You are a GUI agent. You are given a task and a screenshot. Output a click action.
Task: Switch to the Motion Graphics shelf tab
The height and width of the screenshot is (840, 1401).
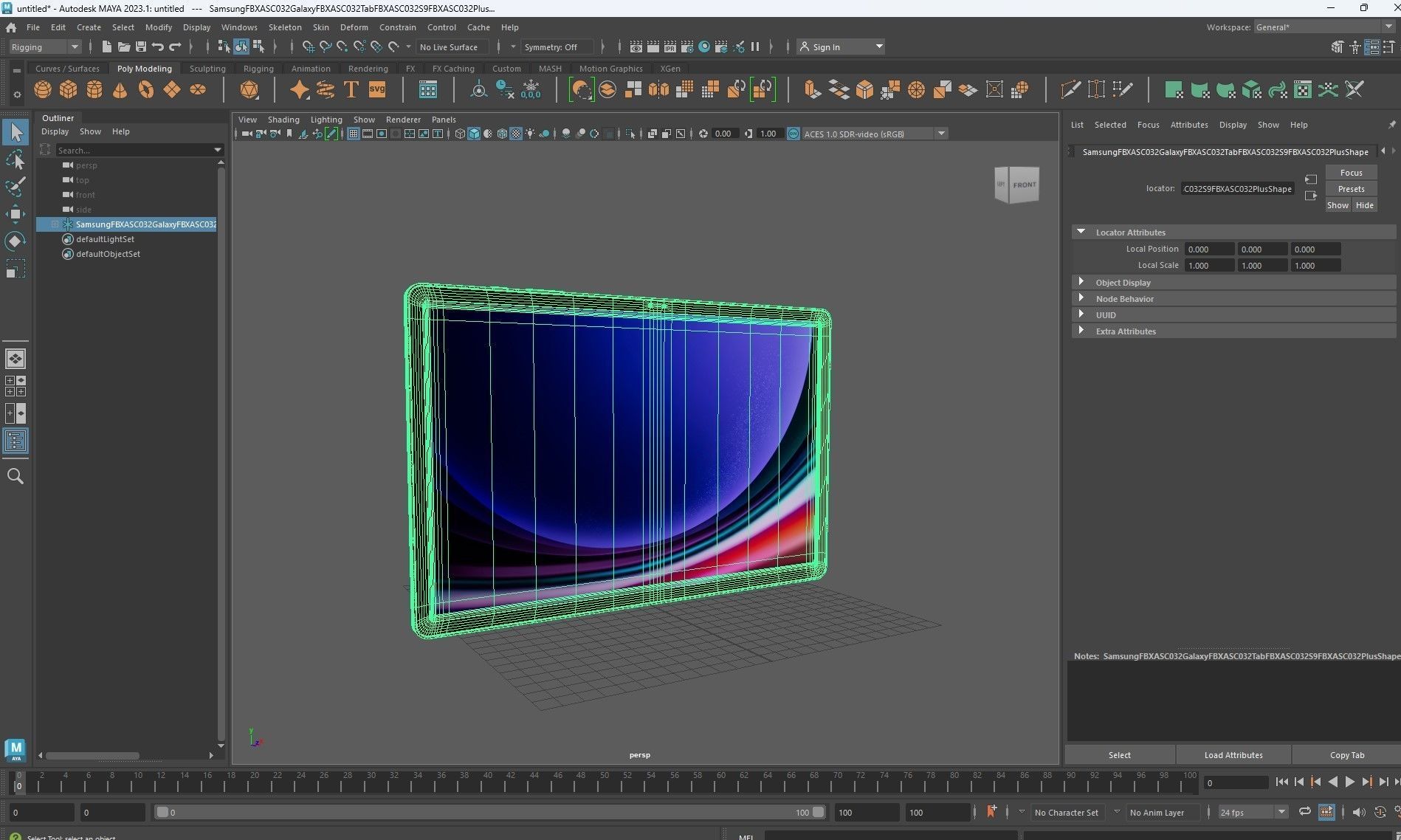[x=610, y=69]
